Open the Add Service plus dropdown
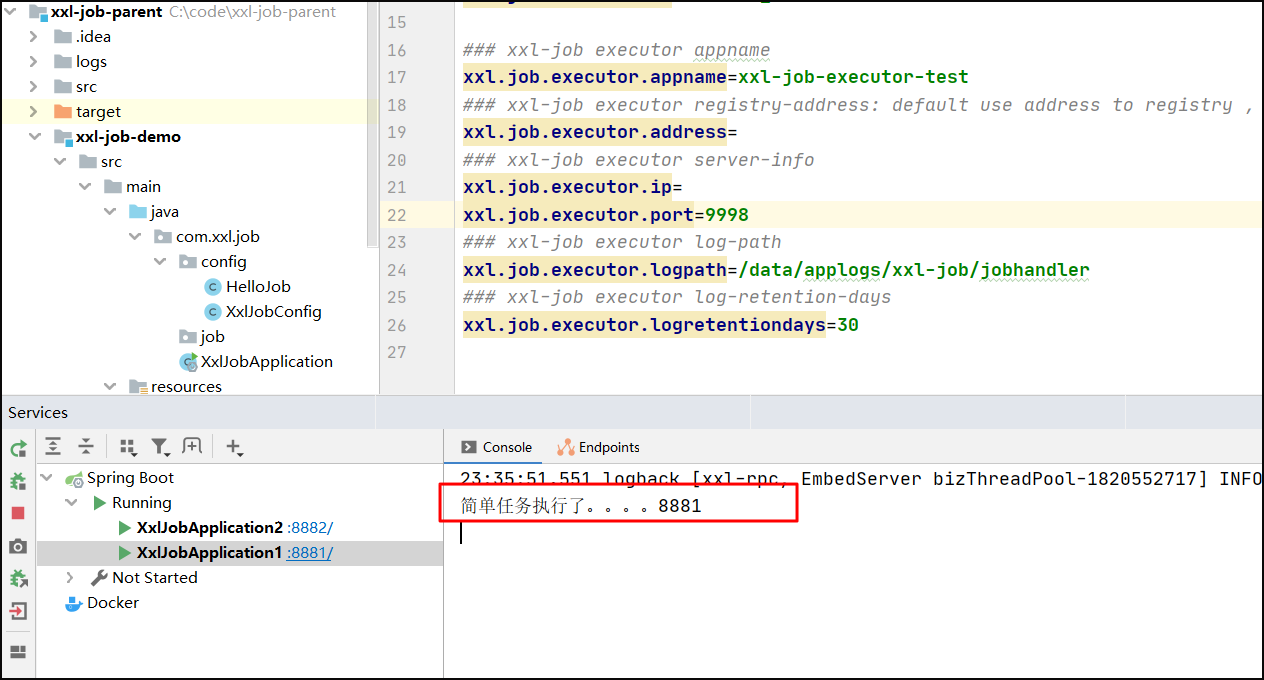This screenshot has width=1264, height=680. (x=235, y=447)
